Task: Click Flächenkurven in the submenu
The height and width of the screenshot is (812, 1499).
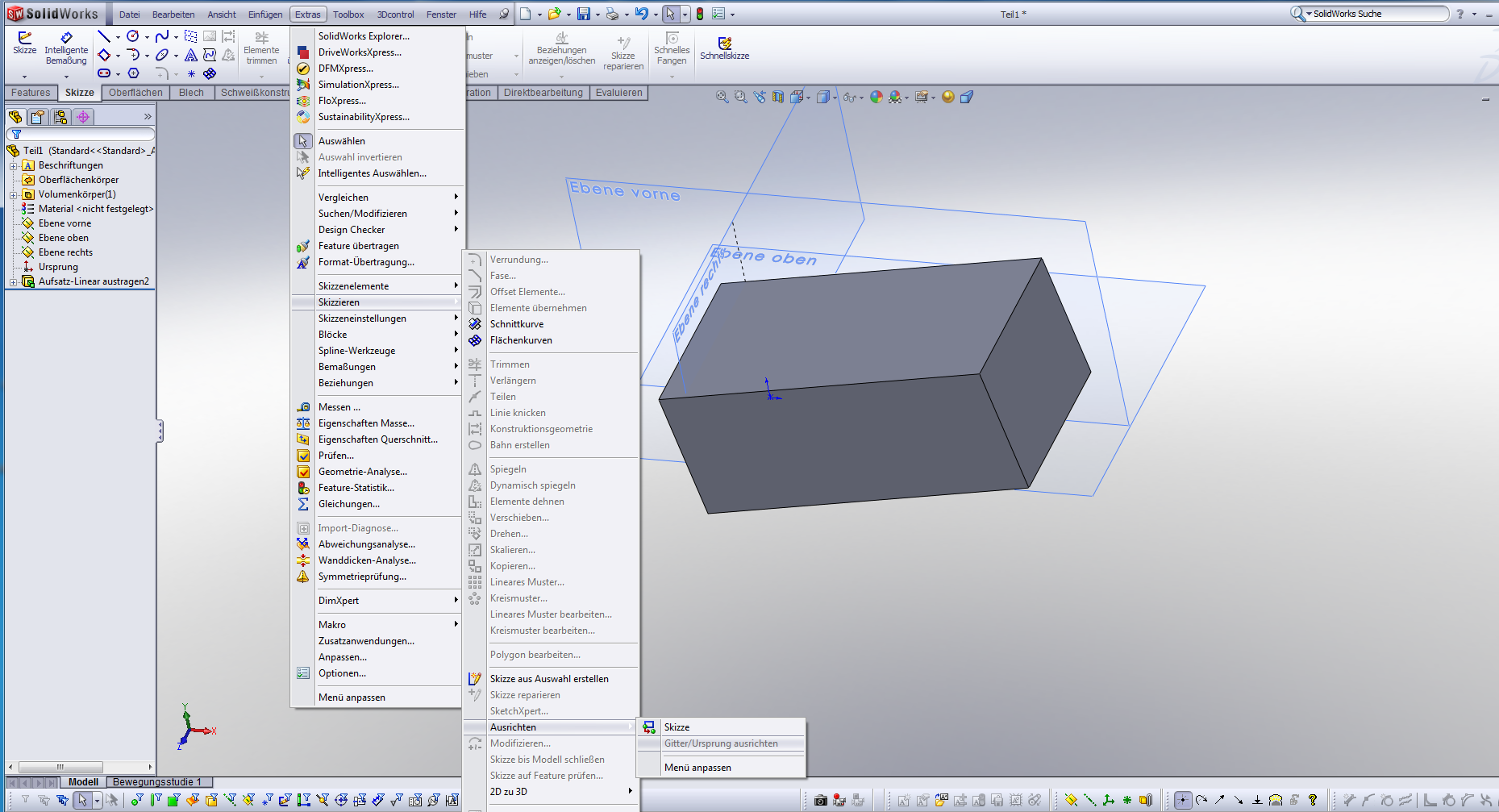Action: [521, 340]
